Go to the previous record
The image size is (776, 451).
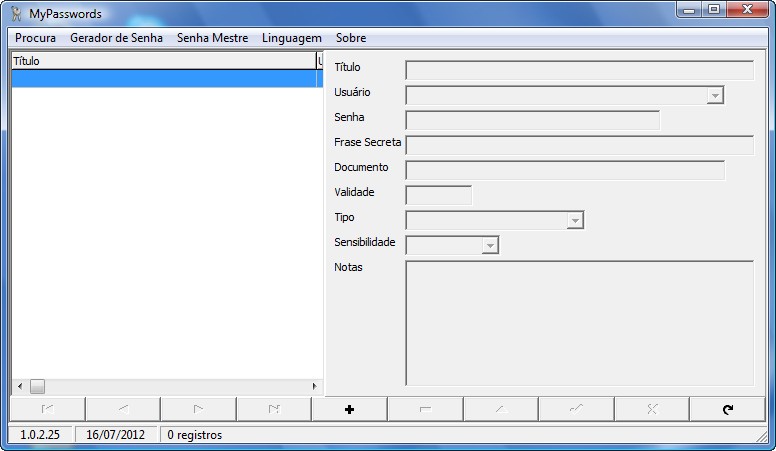tap(123, 409)
